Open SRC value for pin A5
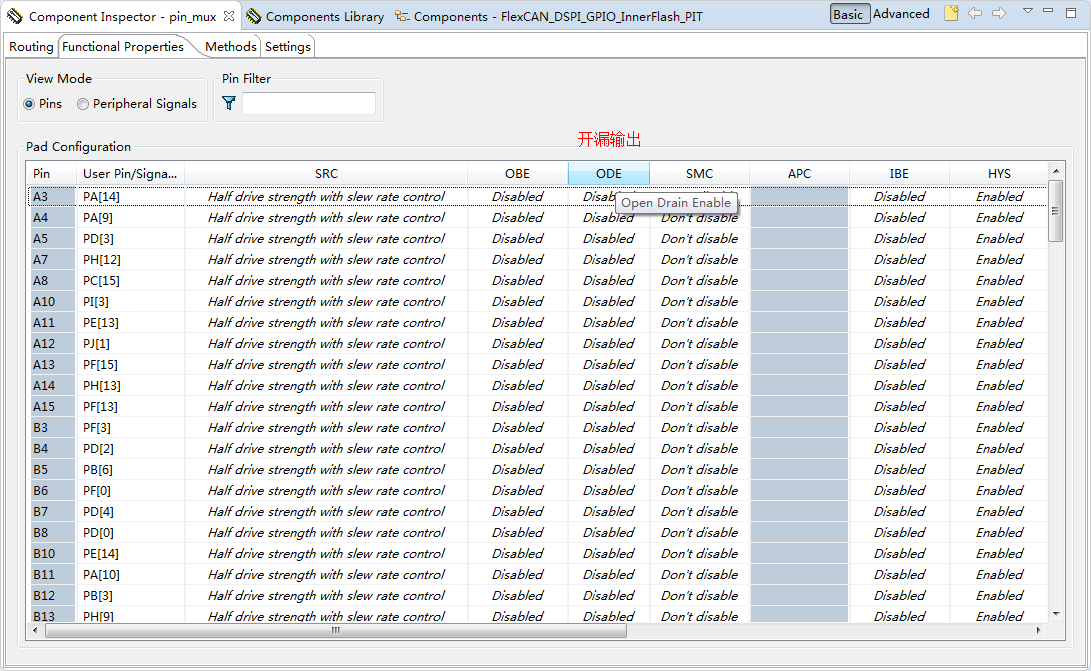Image resolution: width=1091 pixels, height=671 pixels. pyautogui.click(x=326, y=238)
